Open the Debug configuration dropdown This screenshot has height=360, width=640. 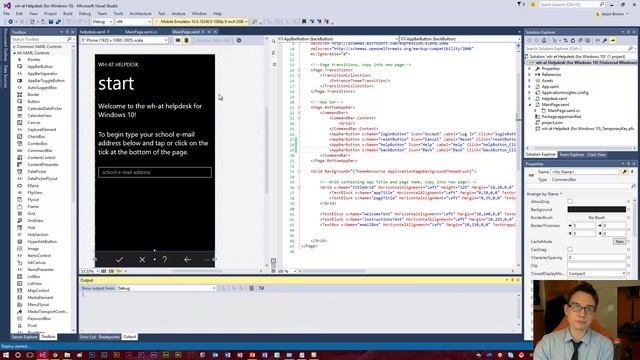[102, 22]
